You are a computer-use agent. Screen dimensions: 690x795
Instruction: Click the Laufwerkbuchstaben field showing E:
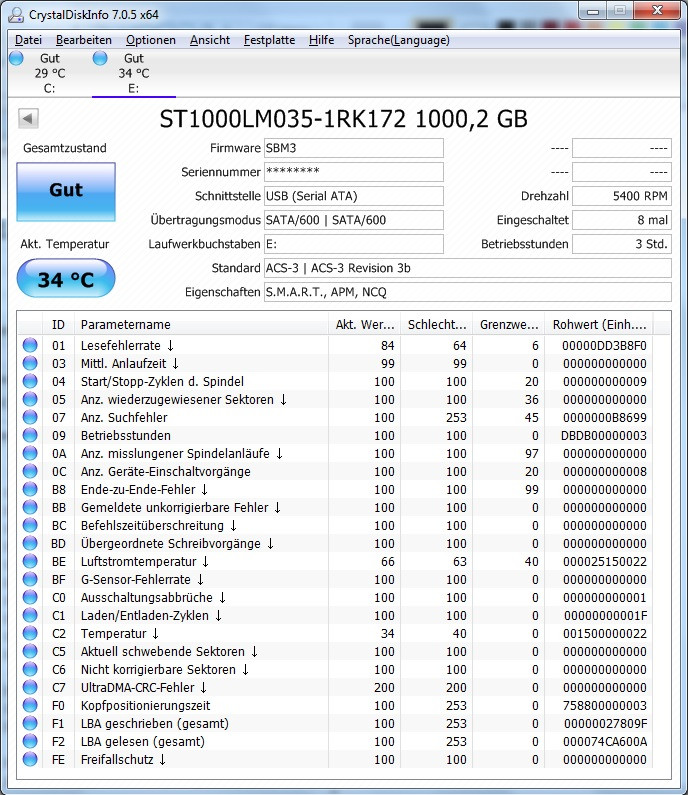click(x=353, y=244)
